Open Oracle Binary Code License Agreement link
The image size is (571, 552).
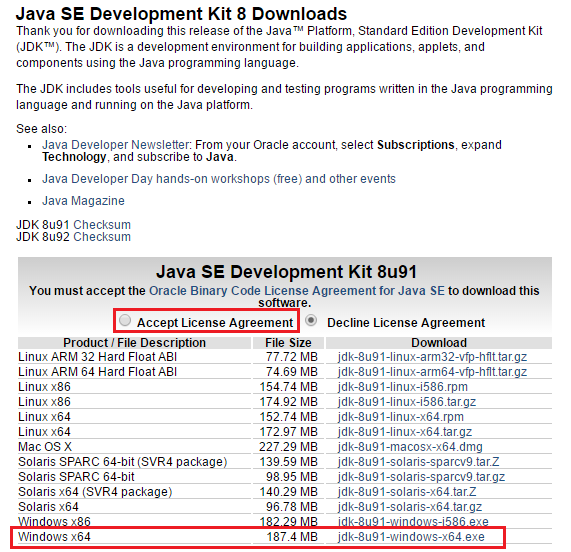[x=297, y=291]
